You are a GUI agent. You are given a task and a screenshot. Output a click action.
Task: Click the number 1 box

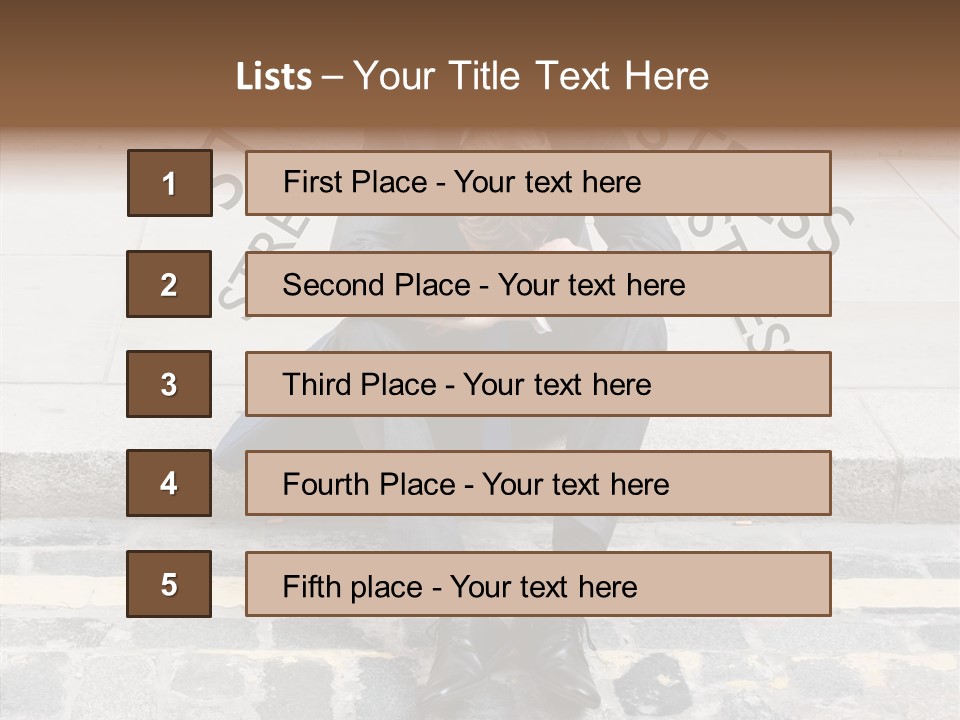(170, 183)
